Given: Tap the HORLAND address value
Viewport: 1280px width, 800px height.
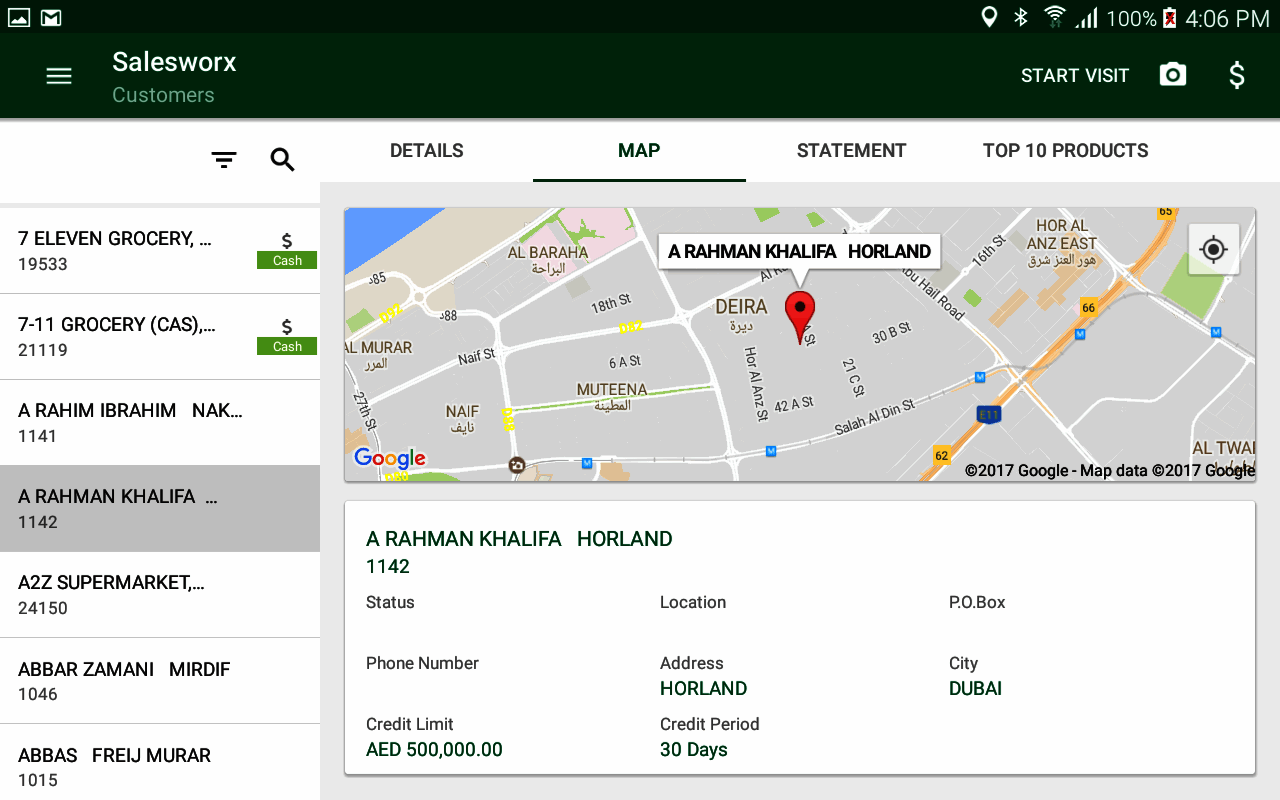Looking at the screenshot, I should click(x=703, y=689).
